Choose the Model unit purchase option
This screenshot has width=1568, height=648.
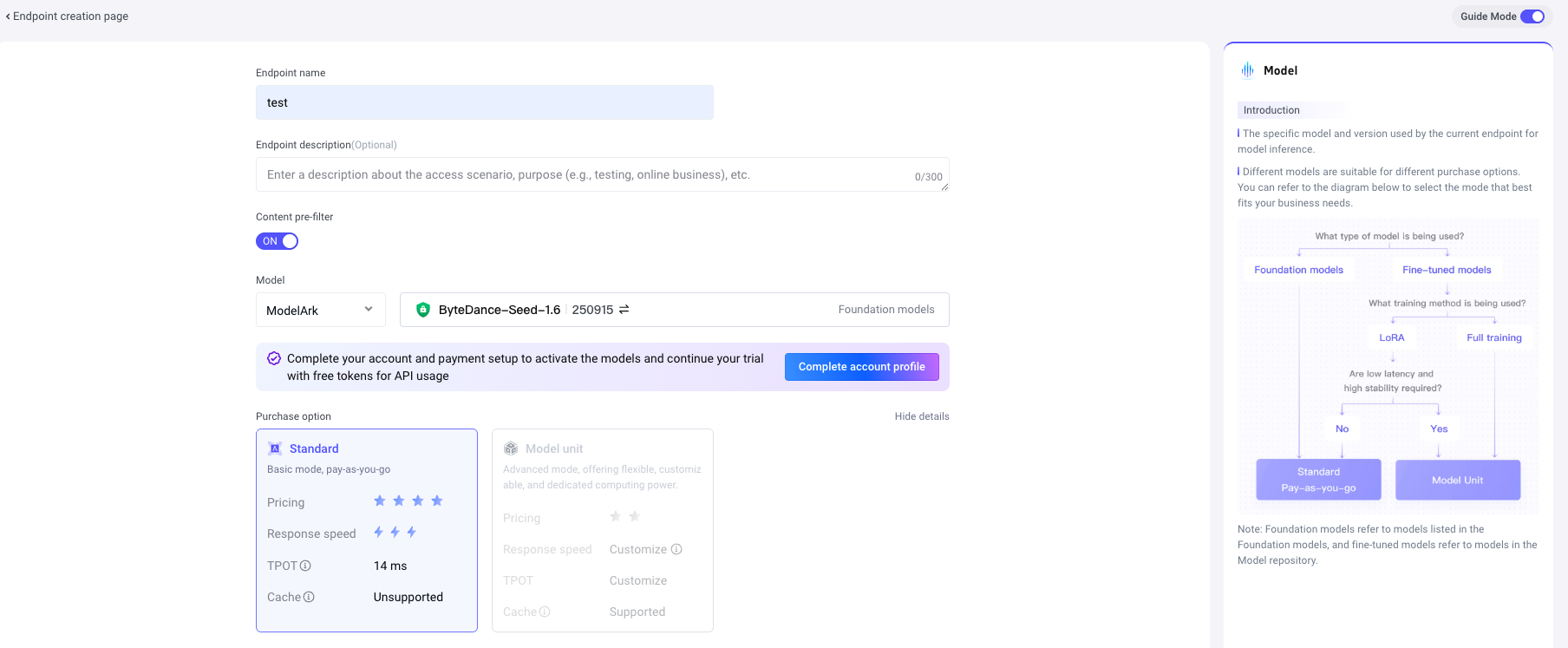(602, 530)
